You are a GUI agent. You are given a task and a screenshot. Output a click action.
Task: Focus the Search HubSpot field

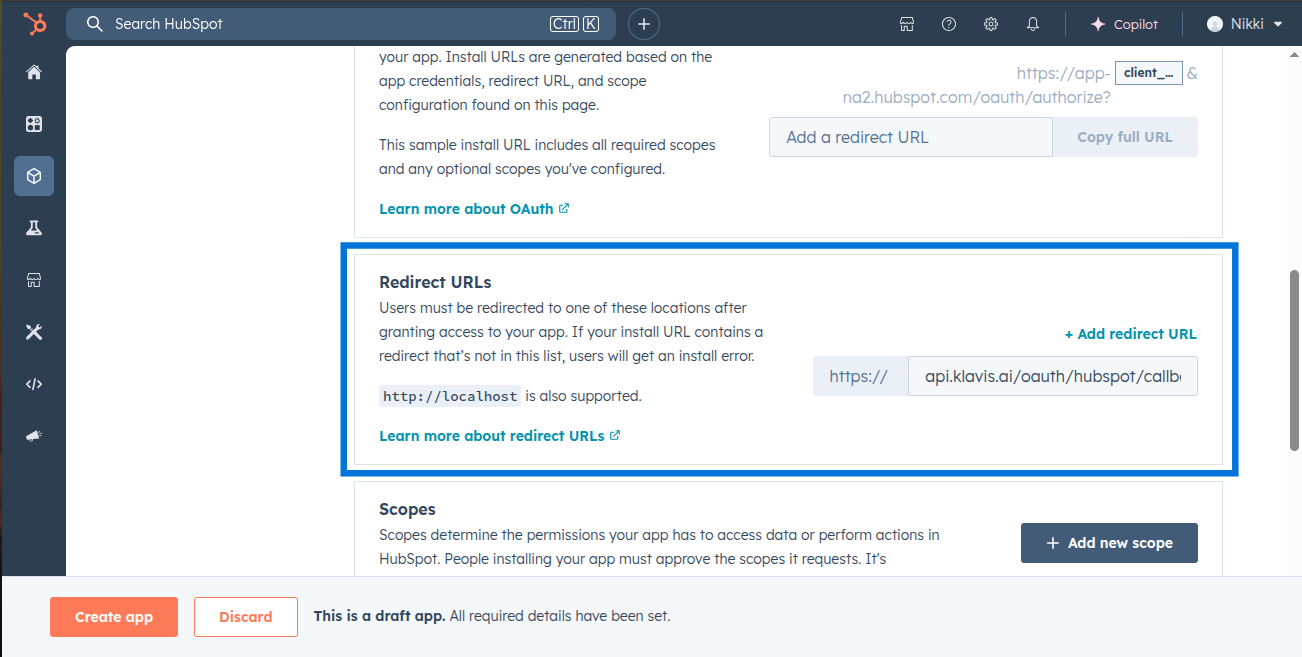340,24
